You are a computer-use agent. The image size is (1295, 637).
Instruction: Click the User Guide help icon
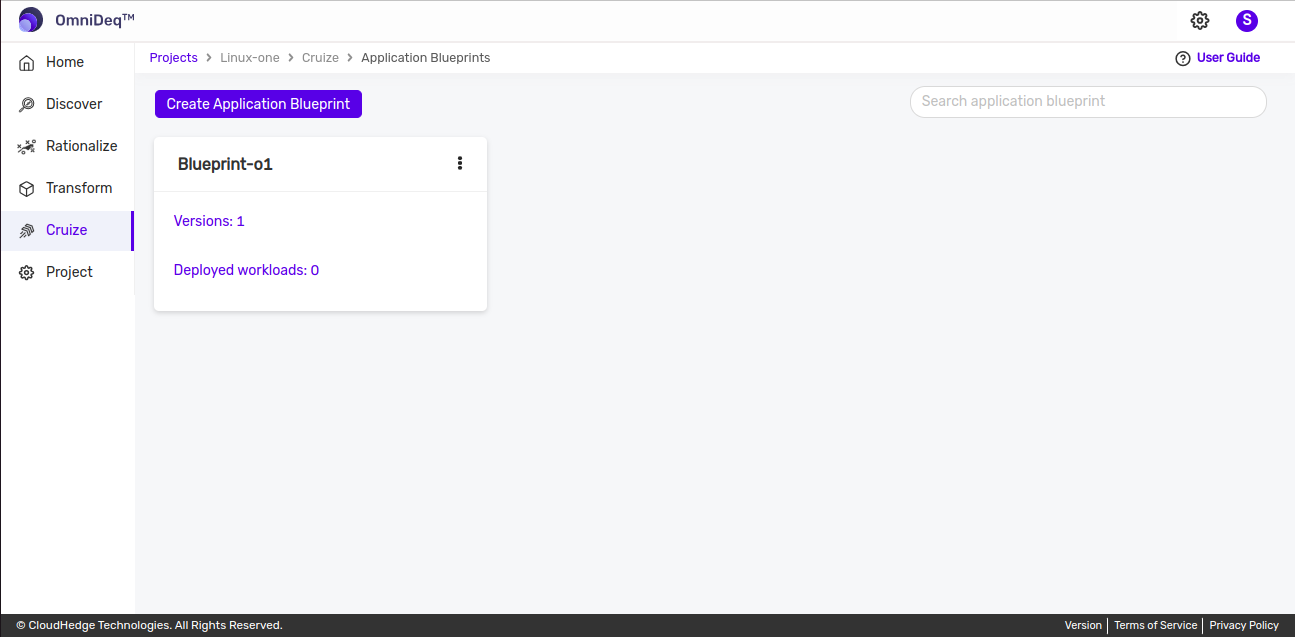pos(1183,58)
